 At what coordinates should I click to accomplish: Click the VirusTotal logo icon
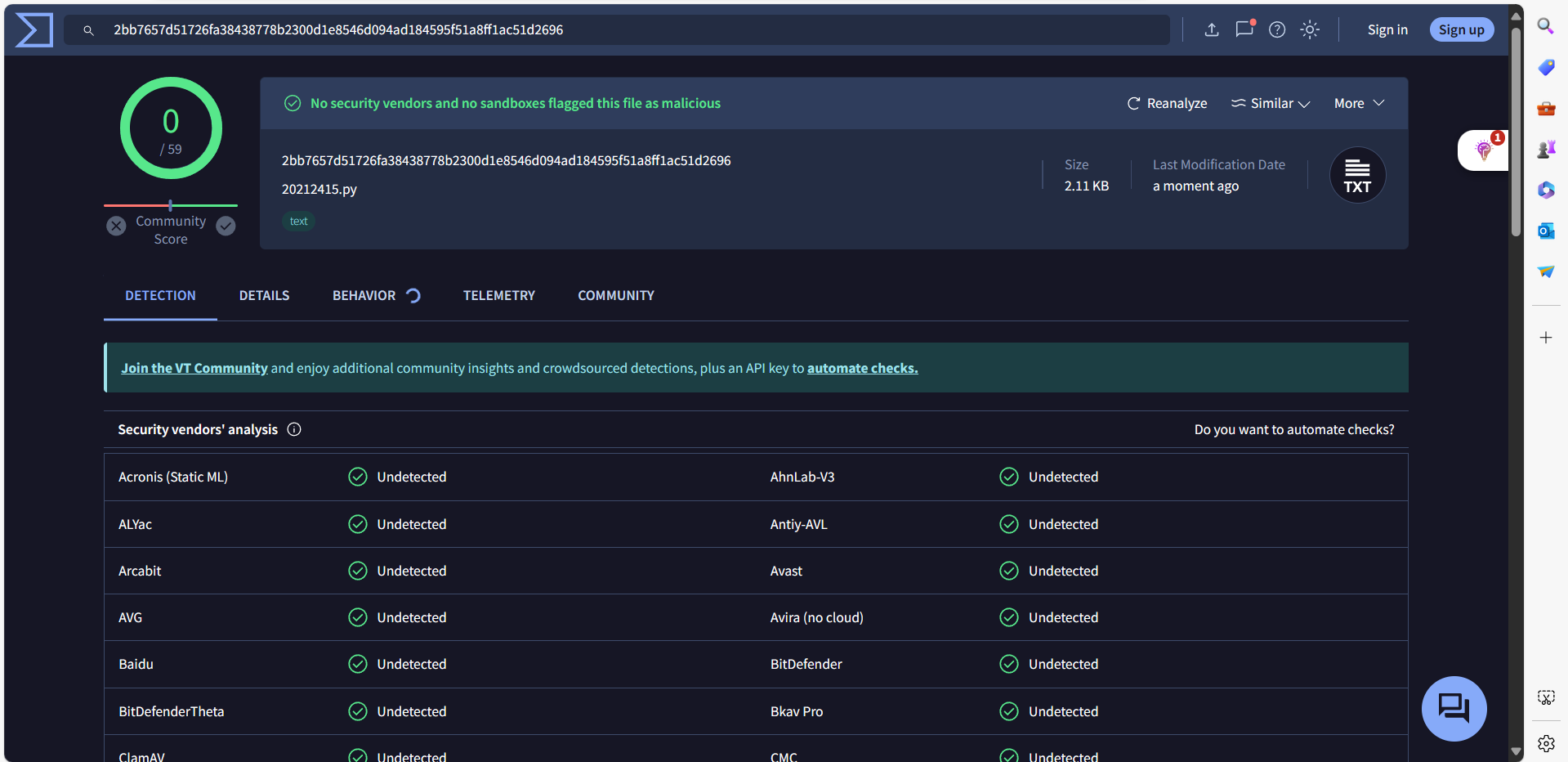click(x=34, y=30)
